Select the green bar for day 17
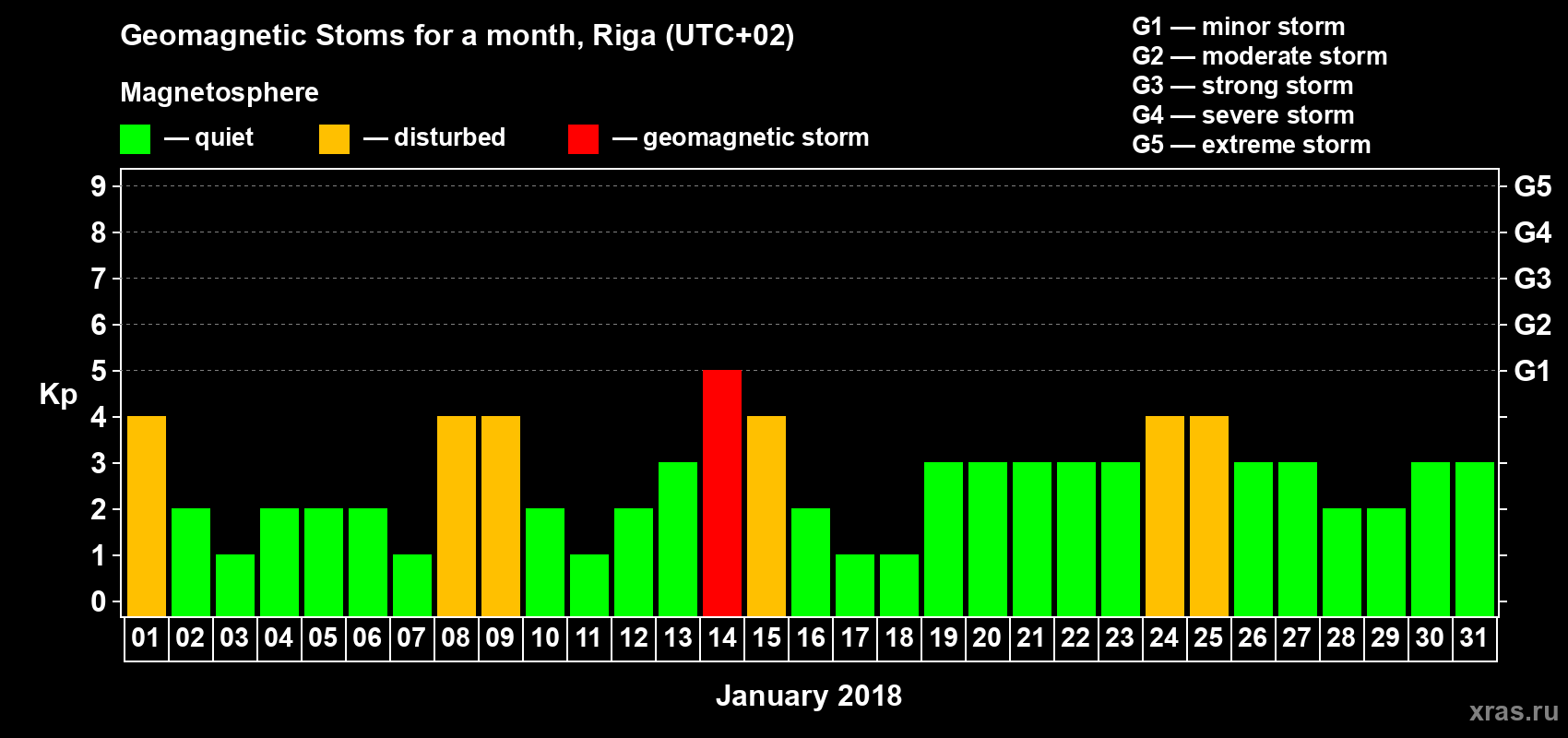The height and width of the screenshot is (738, 1568). pos(855,585)
